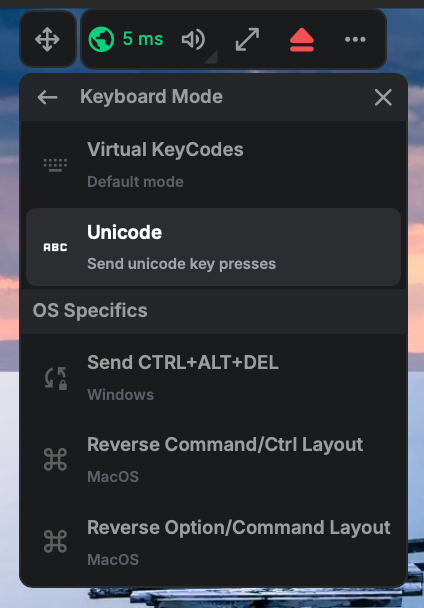Expand the audio options corner triangle
Screen dimensions: 424x608
tap(213, 57)
